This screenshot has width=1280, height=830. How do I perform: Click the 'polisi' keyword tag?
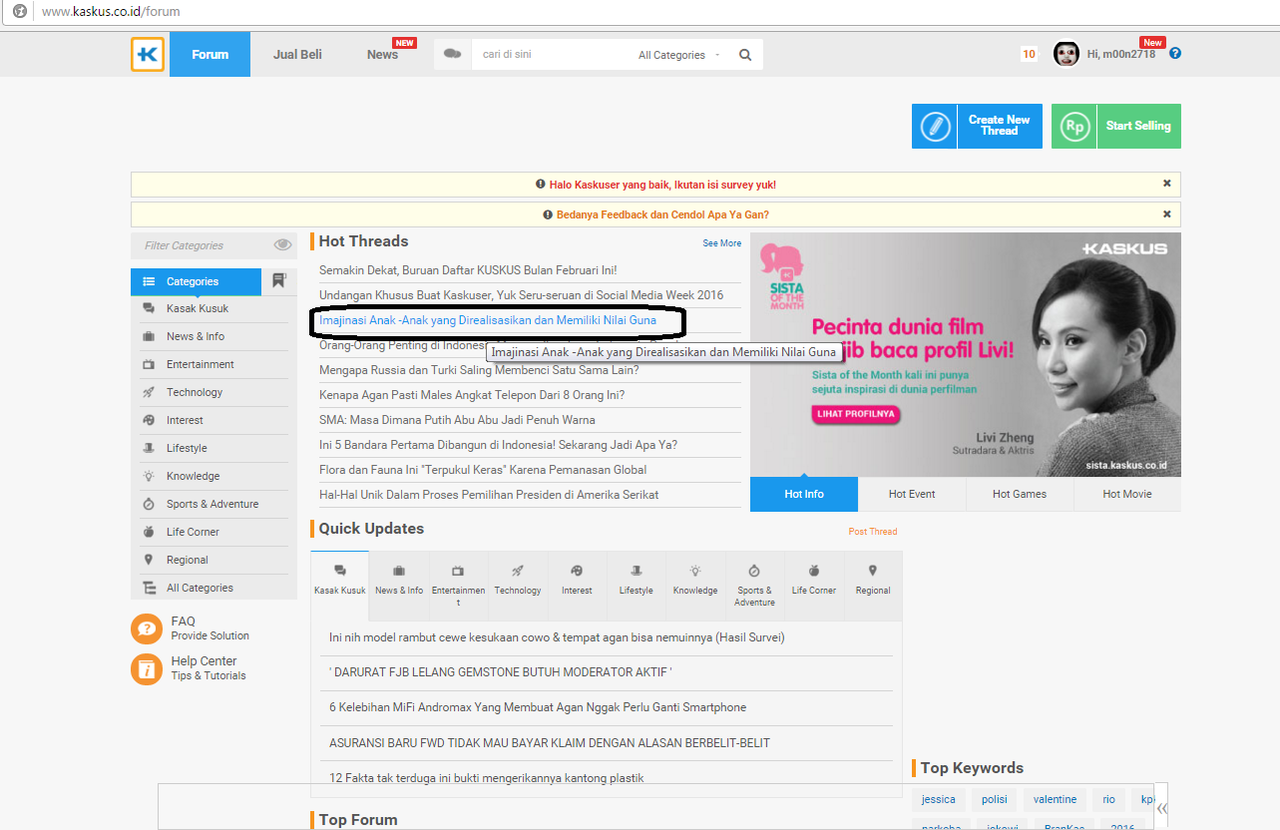994,800
